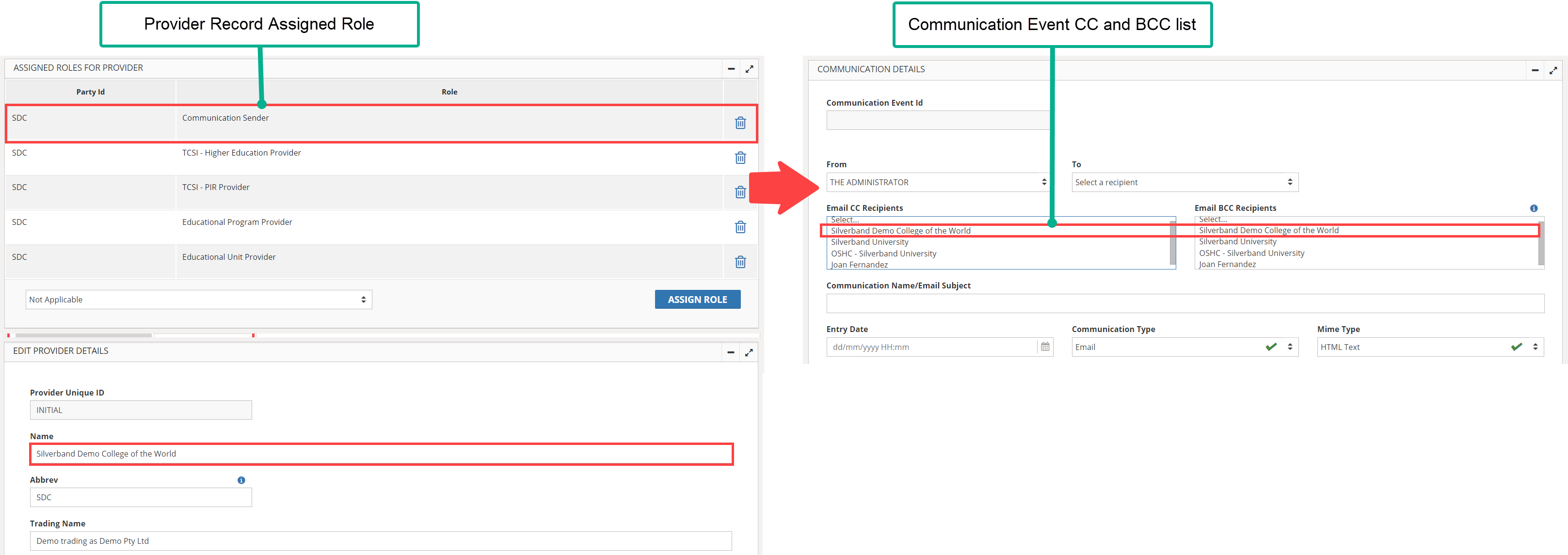Open the Entry Date calendar picker
This screenshot has width=1568, height=555.
pos(1045,347)
